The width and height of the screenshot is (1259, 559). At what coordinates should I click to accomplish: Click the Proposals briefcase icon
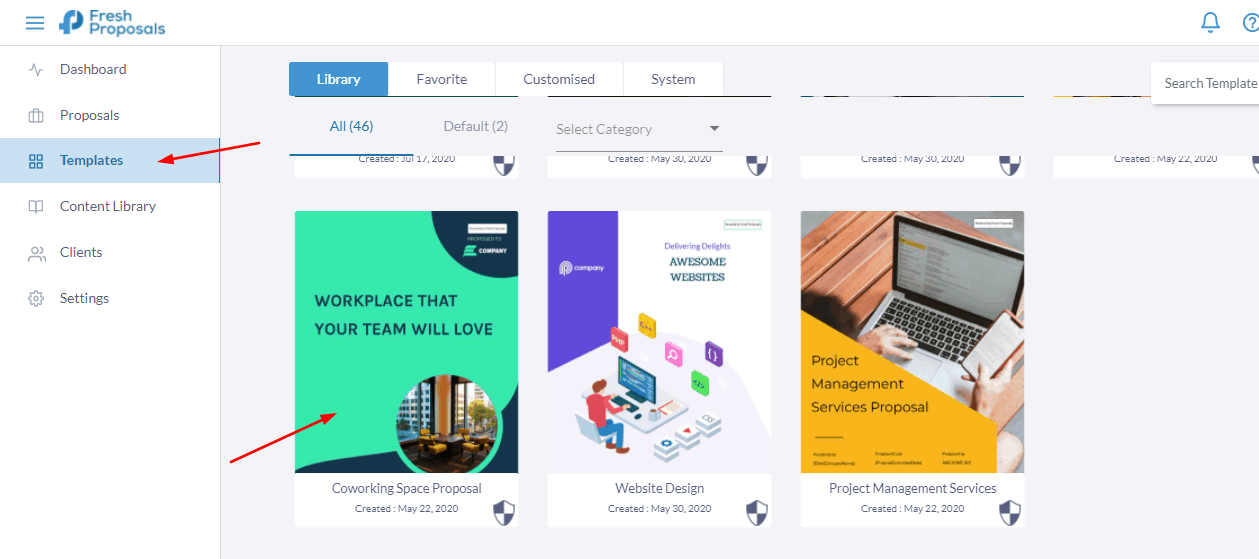tap(36, 116)
